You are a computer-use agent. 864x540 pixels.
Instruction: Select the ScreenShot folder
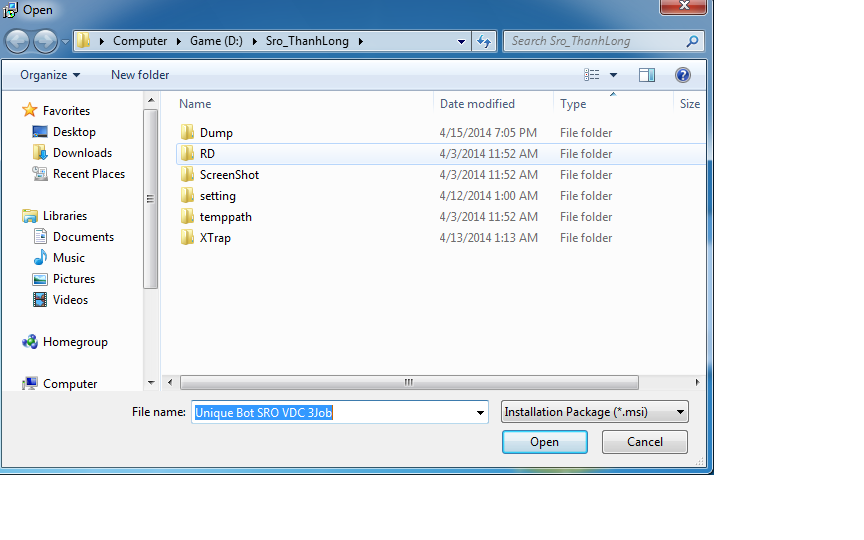tap(441, 175)
